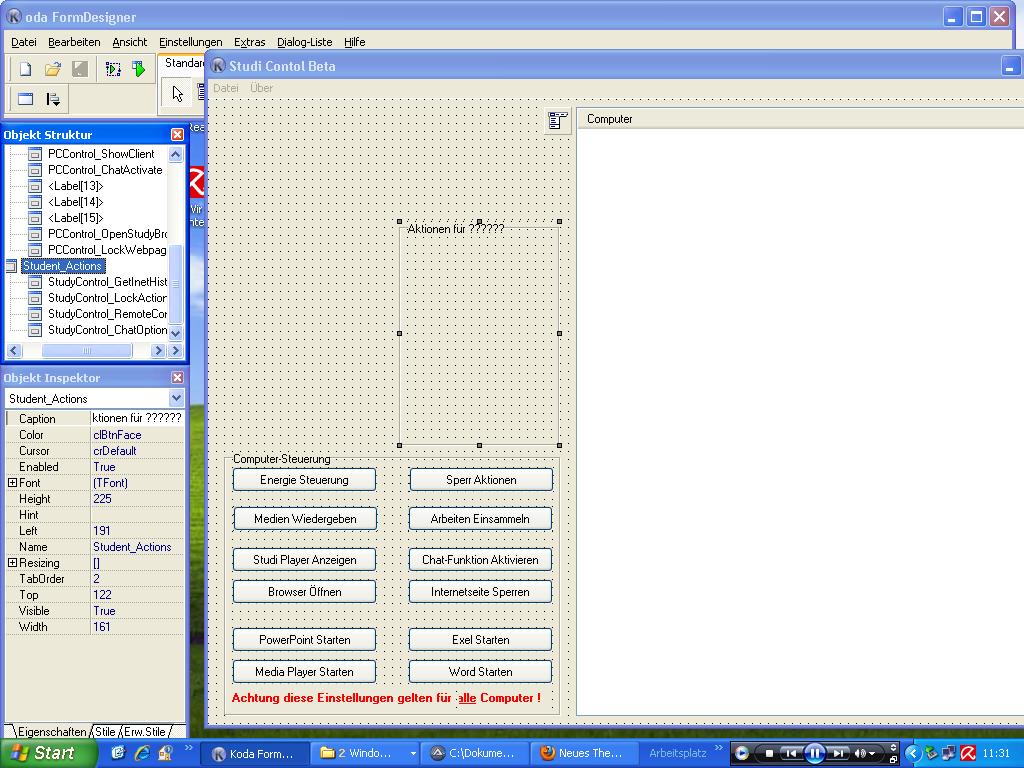Click the Generate Code icon with dotted frame
The image size is (1024, 768).
point(113,69)
